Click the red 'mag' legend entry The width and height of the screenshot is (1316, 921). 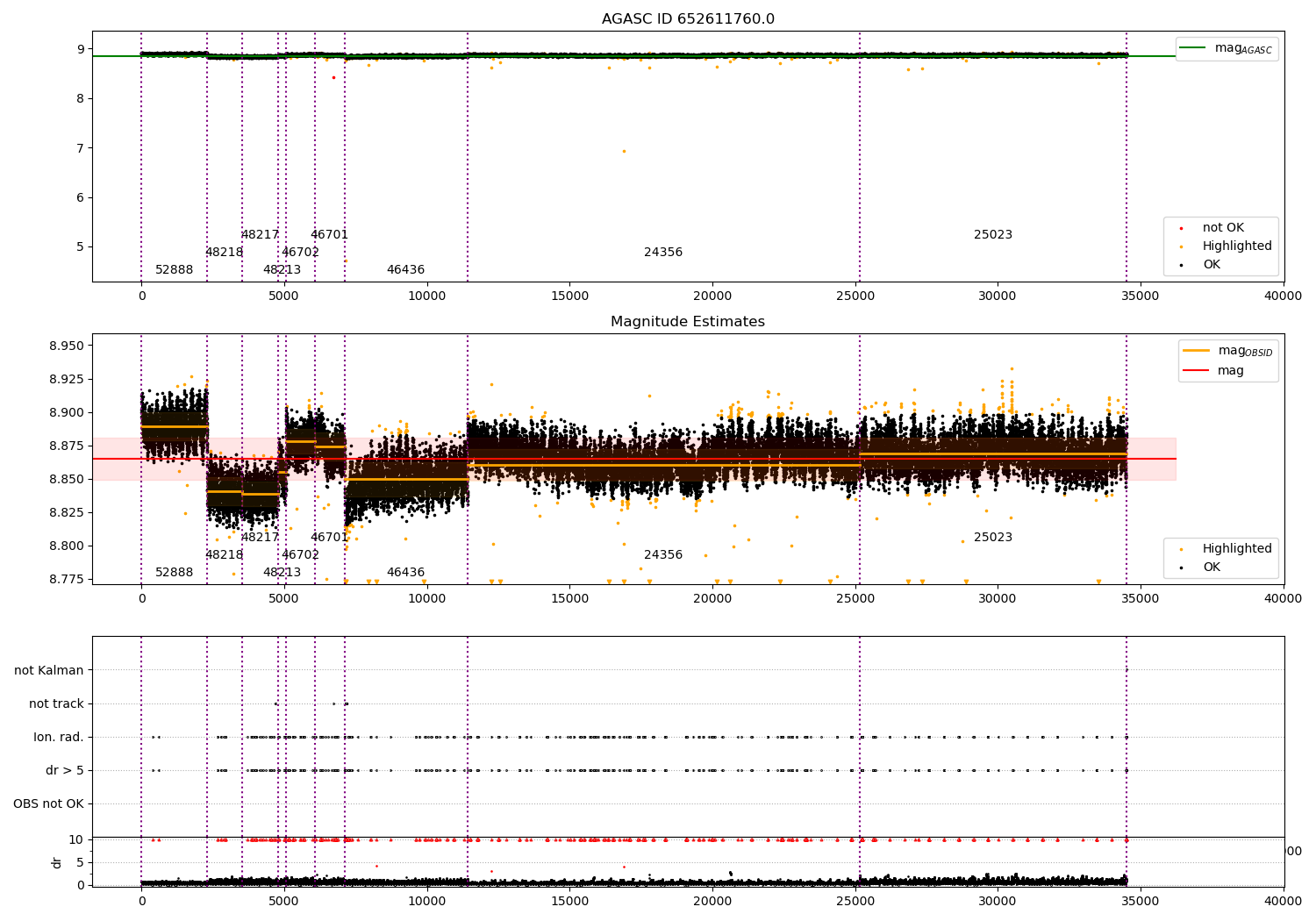pyautogui.click(x=1214, y=371)
